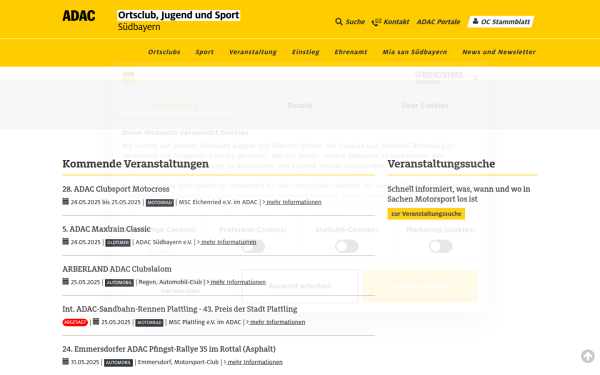Viewport: 600px width, 375px height.
Task: Click the calendar icon of ARBERLAND ADAC Clubslalom
Action: click(x=65, y=281)
